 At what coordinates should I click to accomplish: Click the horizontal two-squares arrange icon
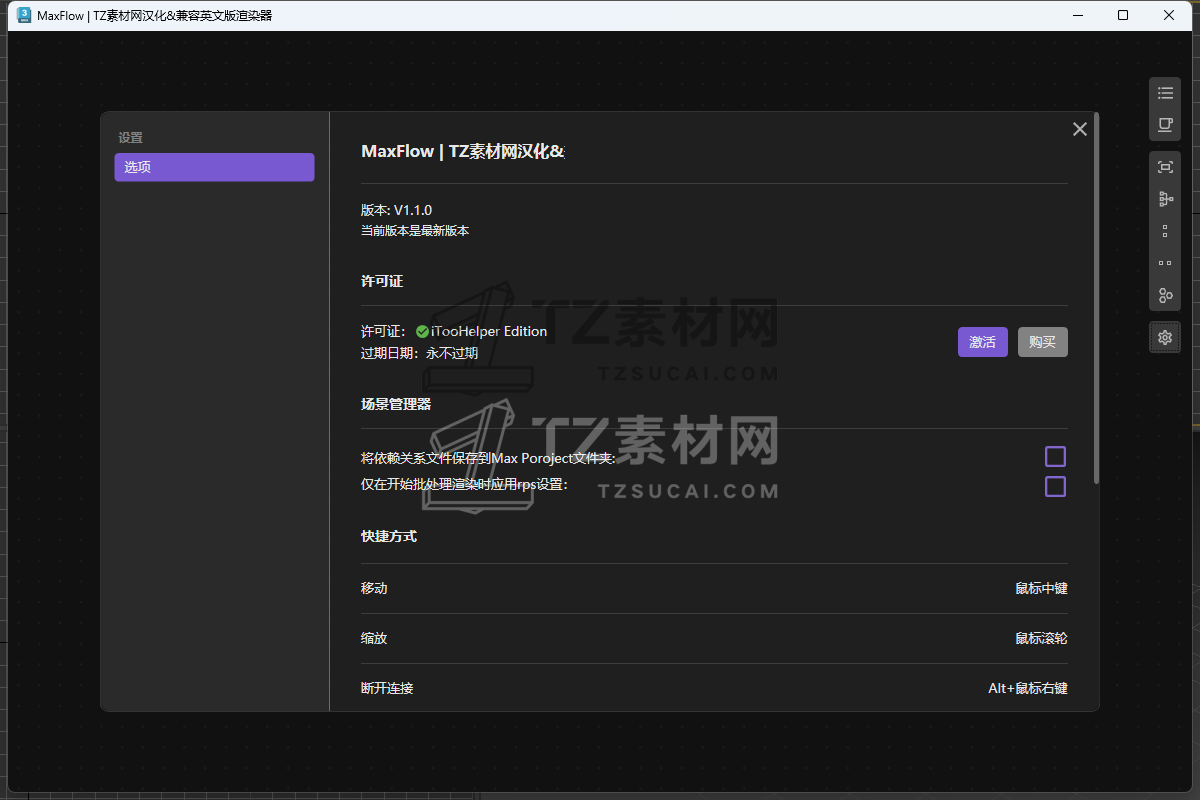coord(1165,263)
